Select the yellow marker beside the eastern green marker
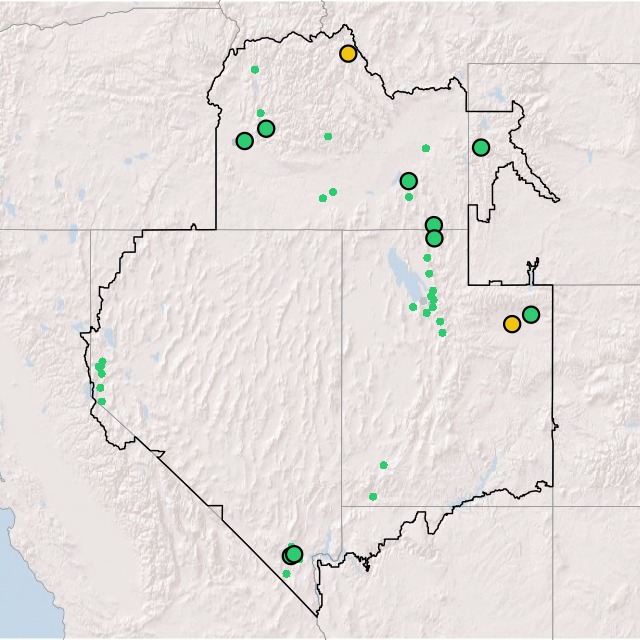640x640 pixels. pyautogui.click(x=512, y=324)
